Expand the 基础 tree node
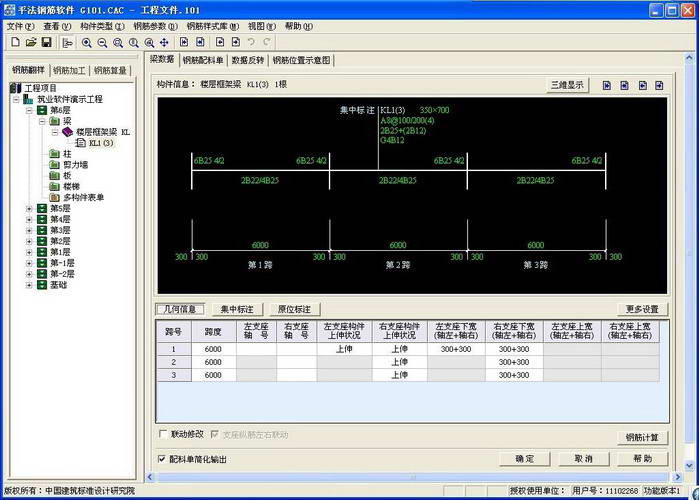The width and height of the screenshot is (699, 500). tap(29, 285)
